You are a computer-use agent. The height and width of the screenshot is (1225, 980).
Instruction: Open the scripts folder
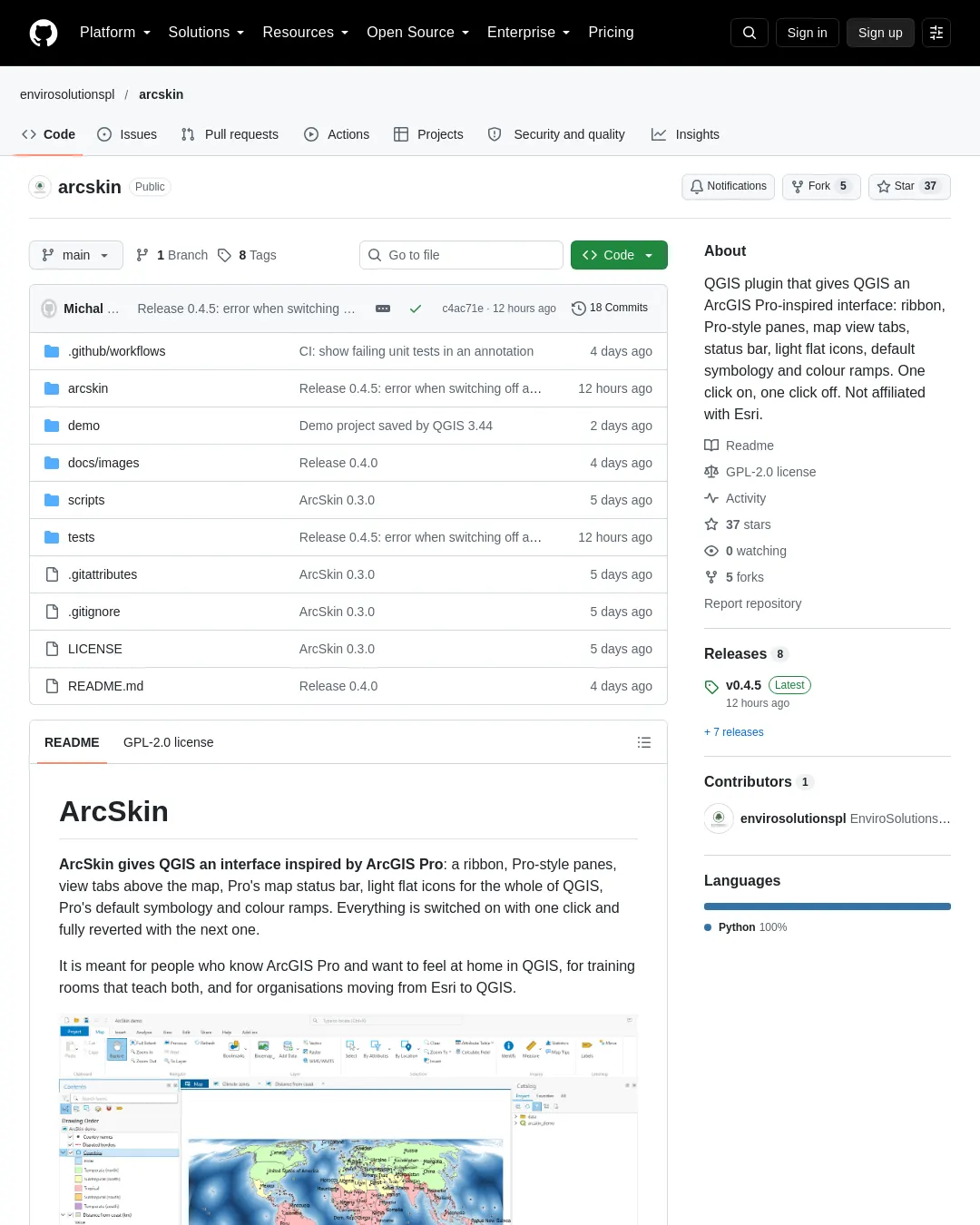[86, 500]
